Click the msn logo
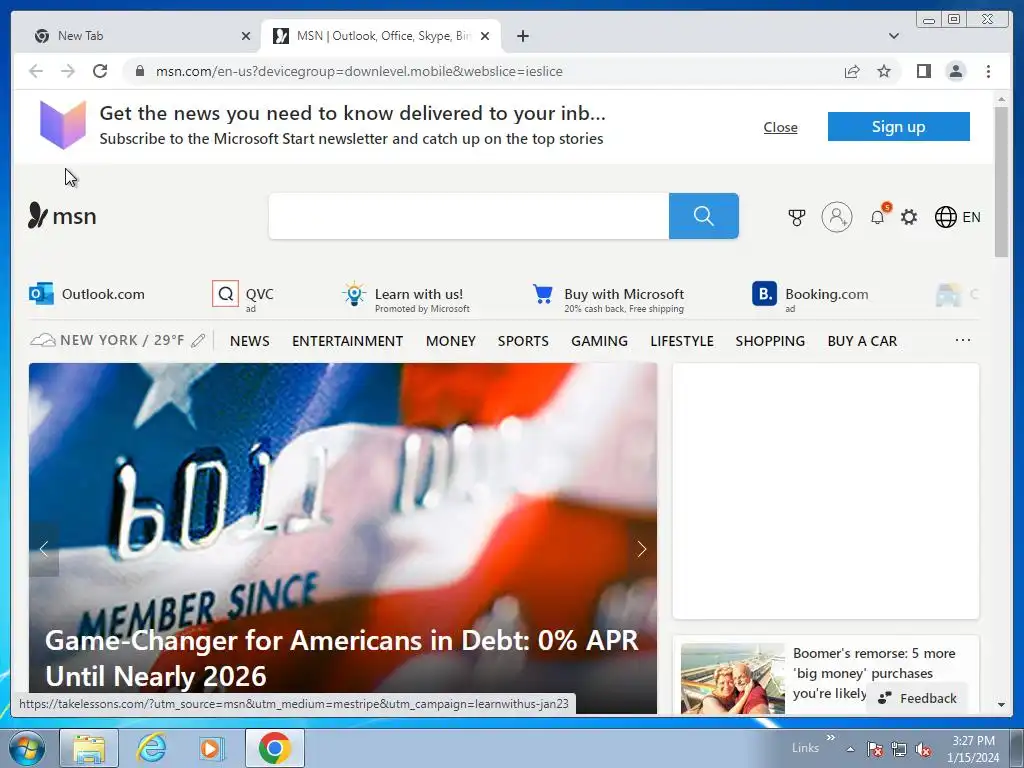 (x=62, y=216)
